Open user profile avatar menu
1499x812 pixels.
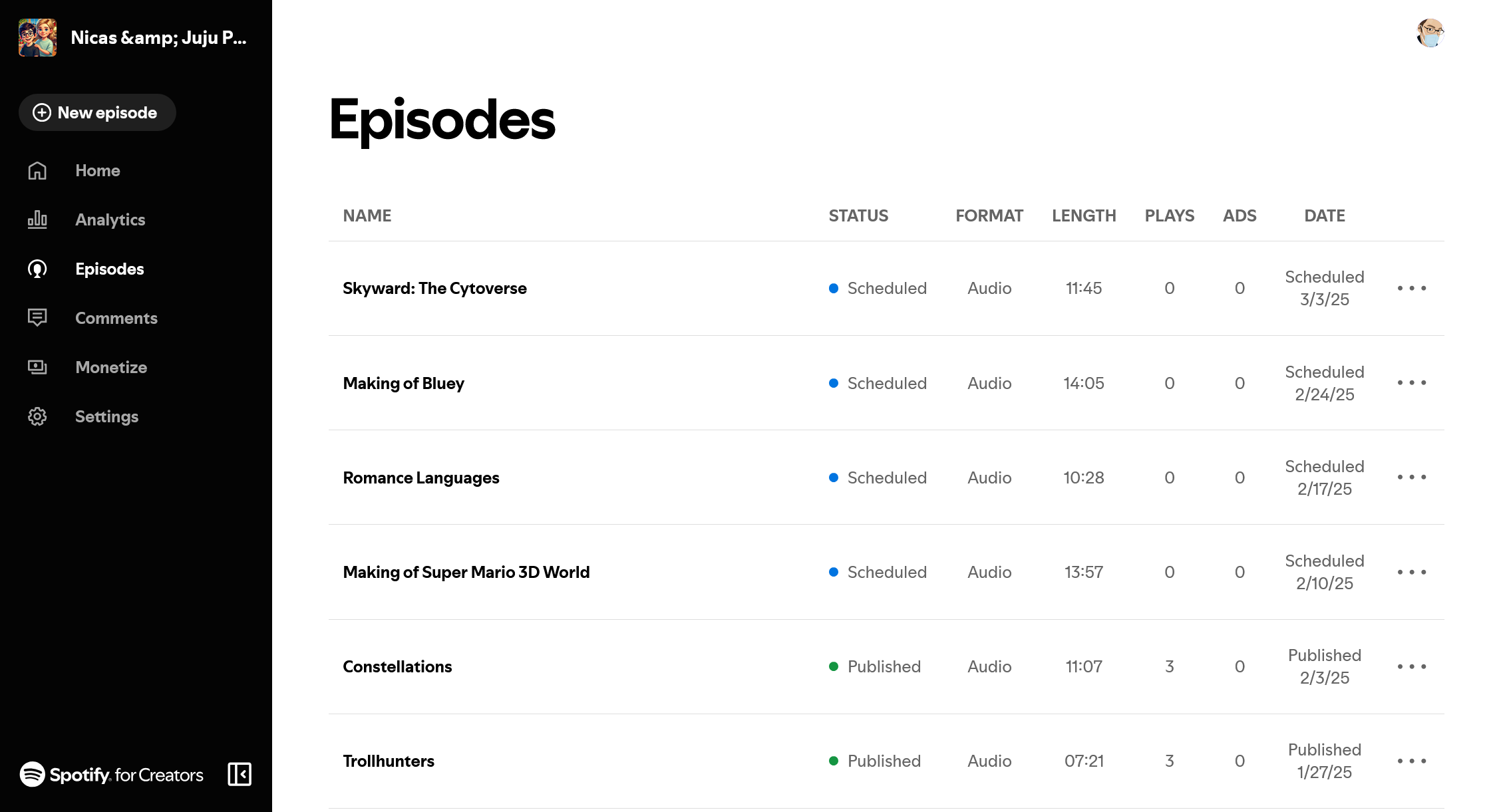tap(1430, 33)
